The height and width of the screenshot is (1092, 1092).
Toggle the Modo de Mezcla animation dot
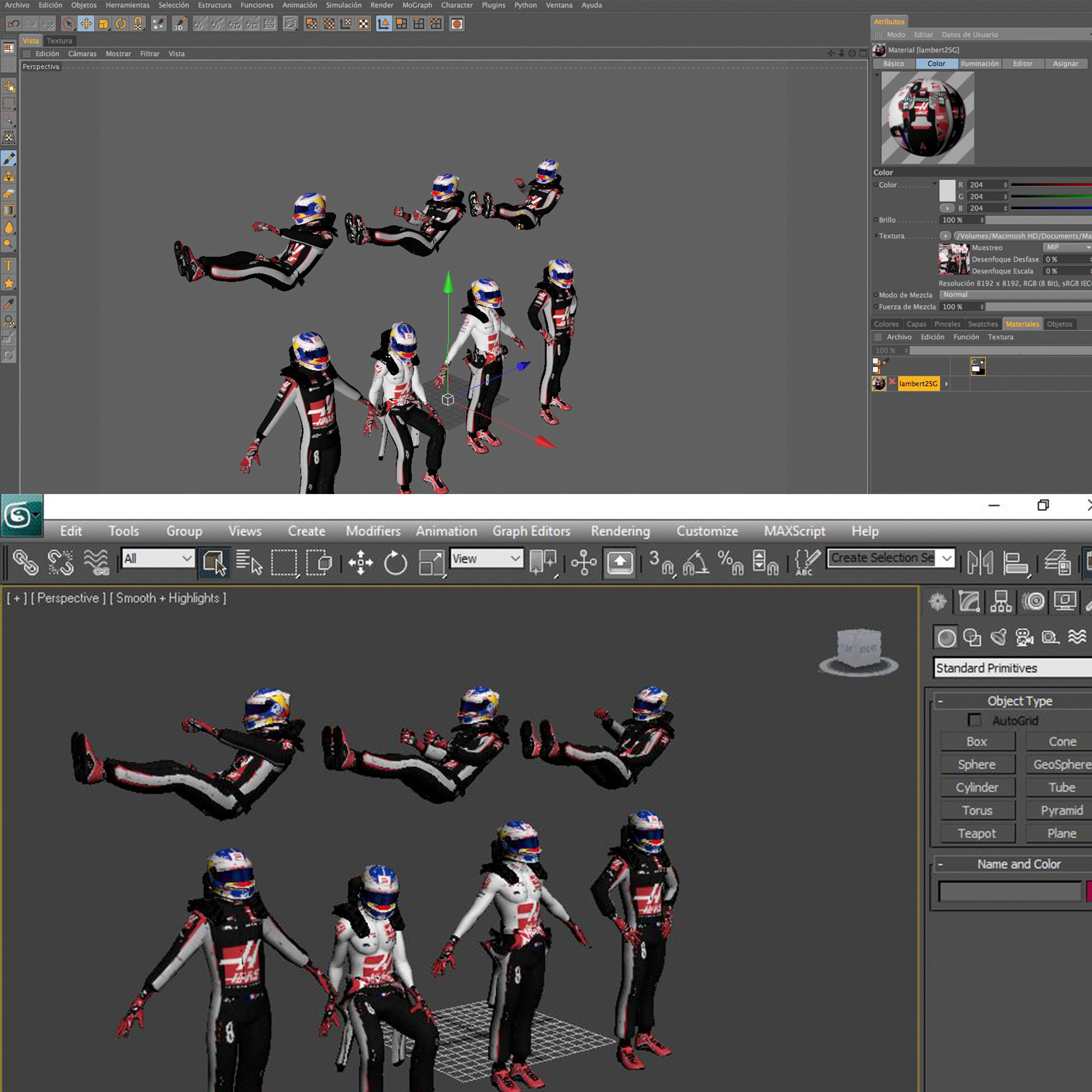[x=875, y=295]
